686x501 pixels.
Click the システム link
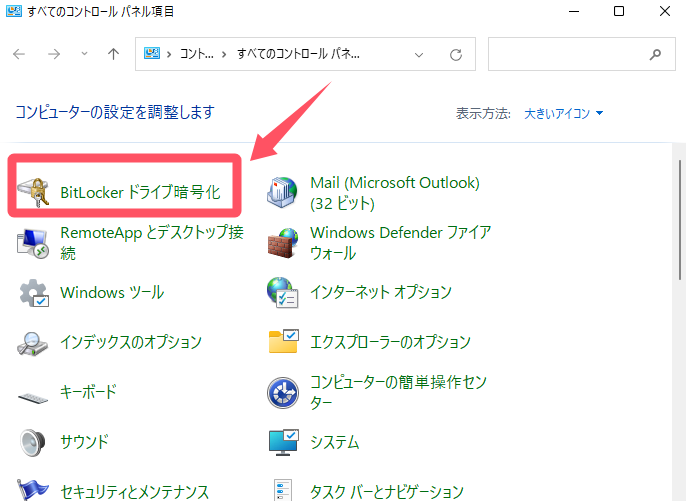coord(334,442)
